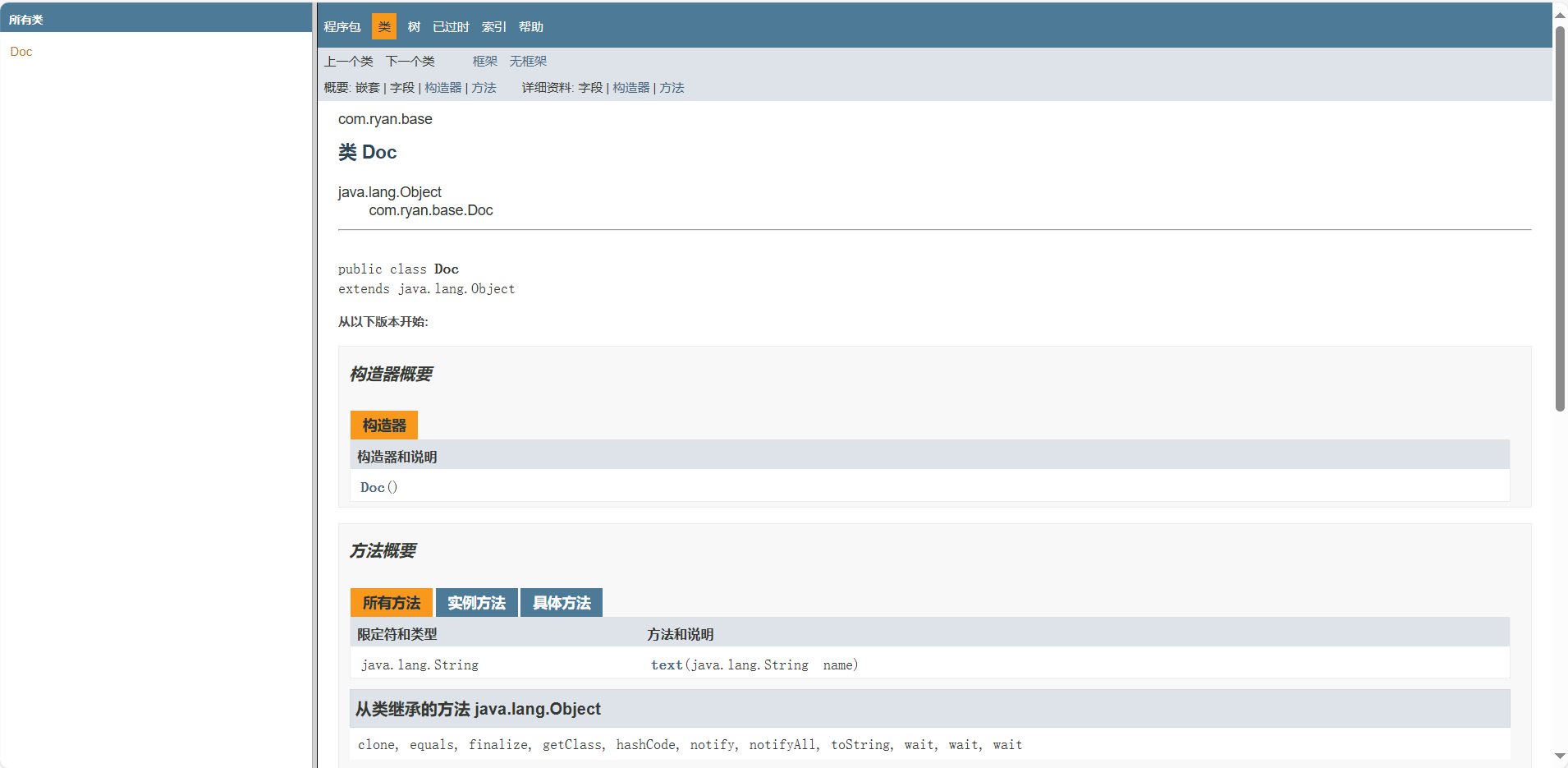Select the orange 构造器 tab
The height and width of the screenshot is (768, 1568).
point(384,425)
